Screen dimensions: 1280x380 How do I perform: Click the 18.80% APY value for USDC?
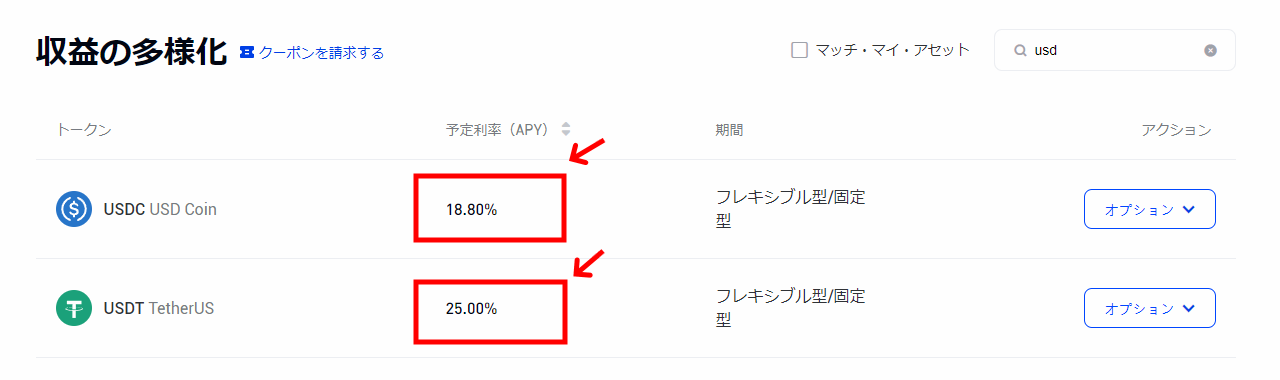point(472,209)
